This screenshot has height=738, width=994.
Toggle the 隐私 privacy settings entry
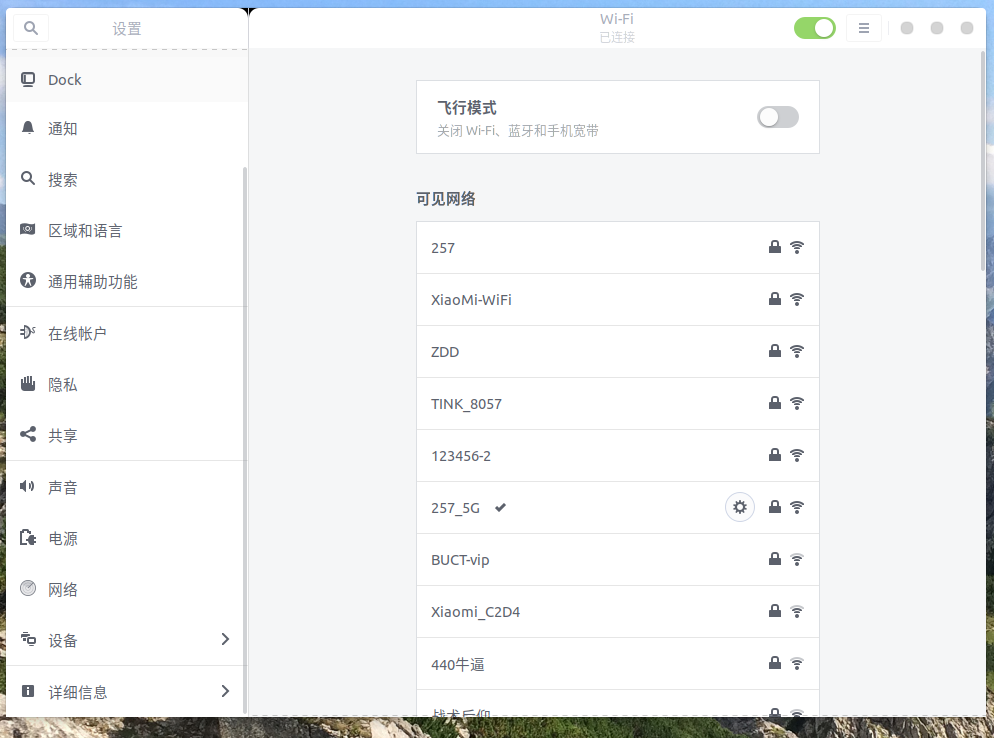coord(64,384)
